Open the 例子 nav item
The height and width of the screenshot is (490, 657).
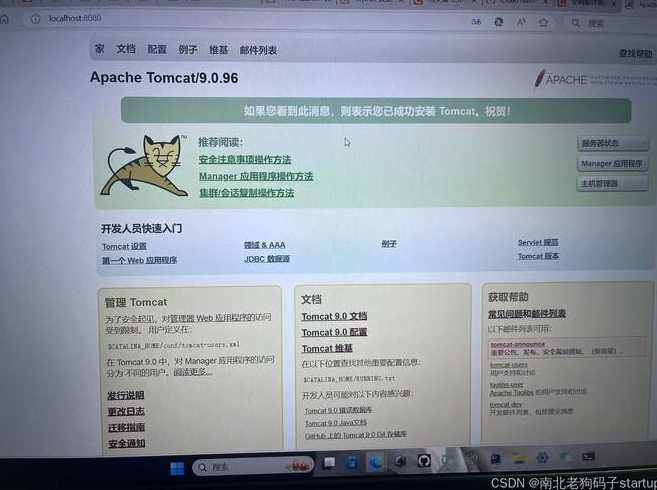pyautogui.click(x=187, y=50)
